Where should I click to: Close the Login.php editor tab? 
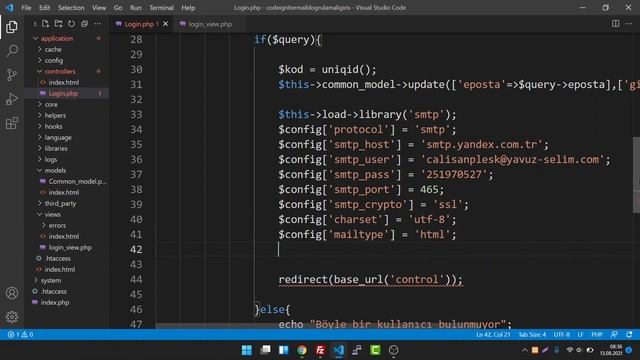click(165, 24)
